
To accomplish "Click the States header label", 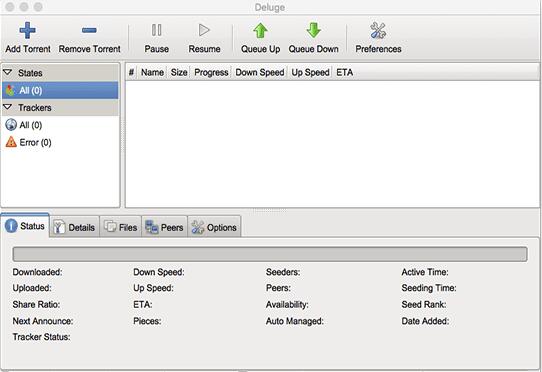I will coord(30,73).
